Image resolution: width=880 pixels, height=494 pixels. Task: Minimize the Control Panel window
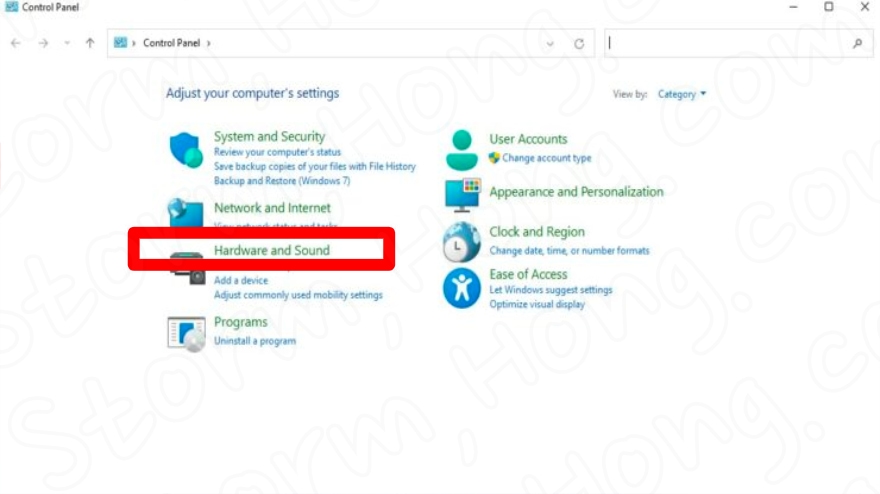click(x=793, y=7)
